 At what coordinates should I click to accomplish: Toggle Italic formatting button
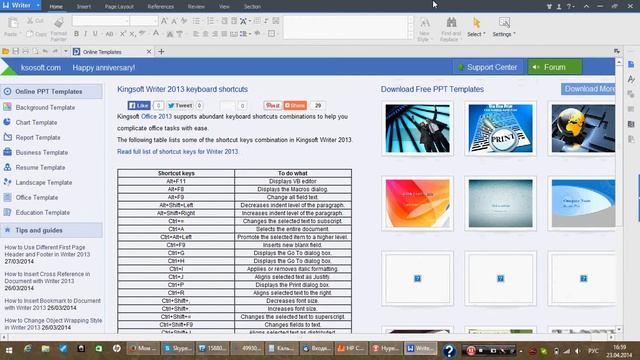(85, 34)
